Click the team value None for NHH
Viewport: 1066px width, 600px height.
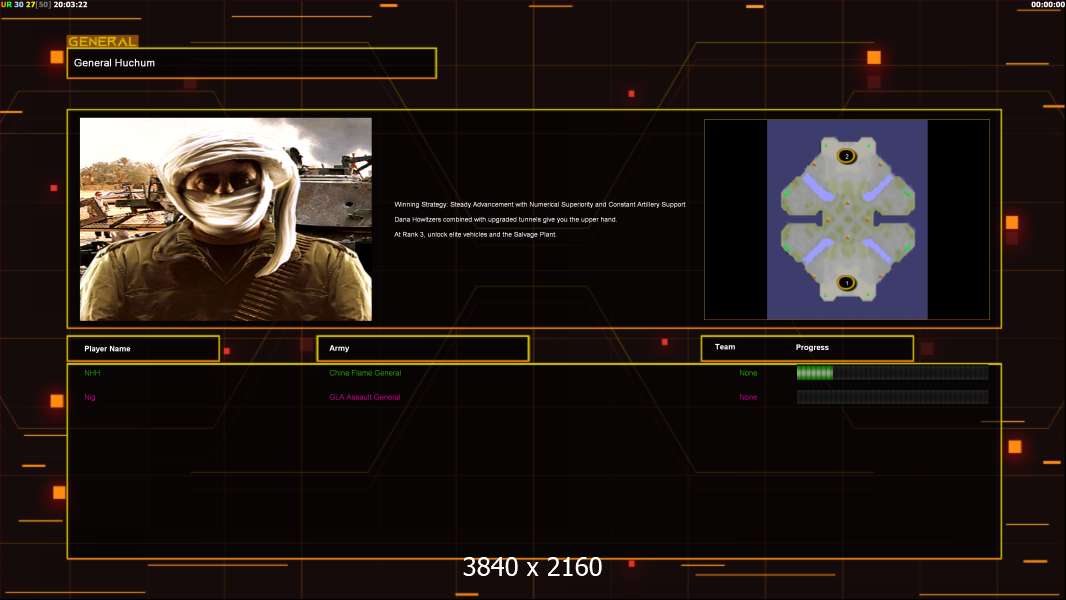pos(748,373)
